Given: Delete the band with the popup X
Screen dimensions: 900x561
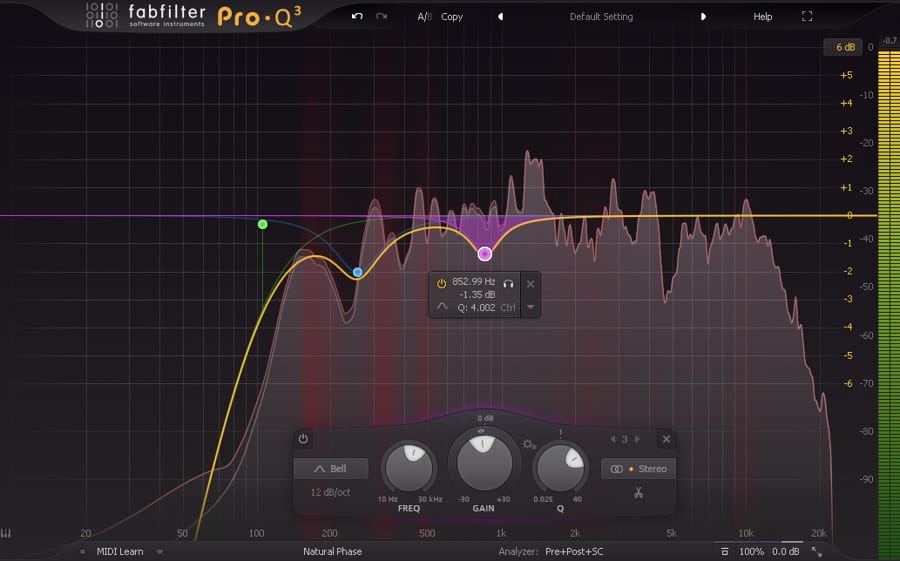Looking at the screenshot, I should click(x=530, y=284).
